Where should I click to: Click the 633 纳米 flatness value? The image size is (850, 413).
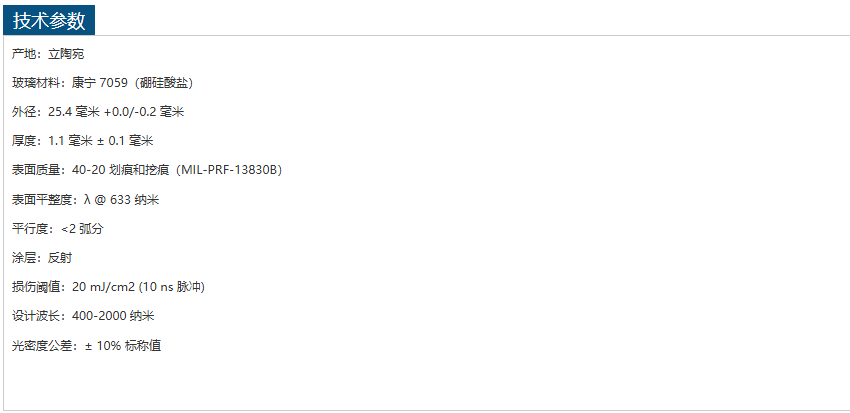(134, 199)
